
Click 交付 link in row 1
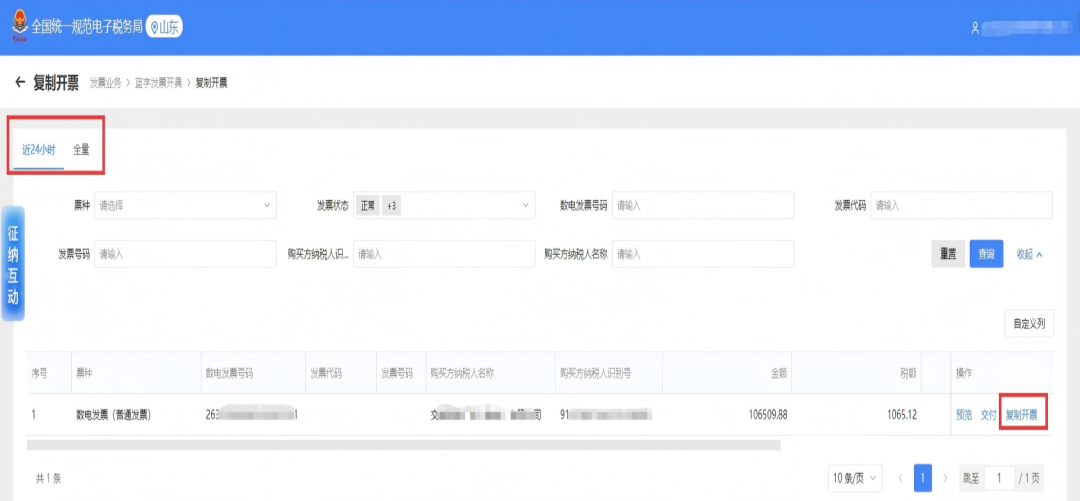(988, 415)
